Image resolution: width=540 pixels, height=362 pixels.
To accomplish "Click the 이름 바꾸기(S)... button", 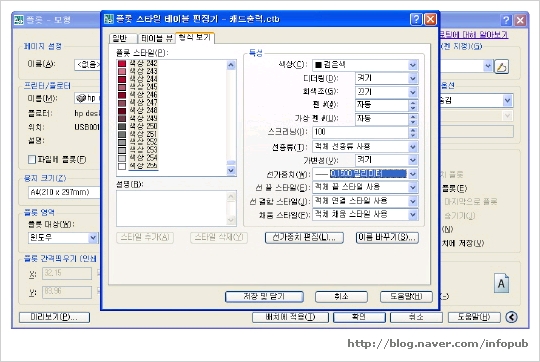I will click(387, 237).
